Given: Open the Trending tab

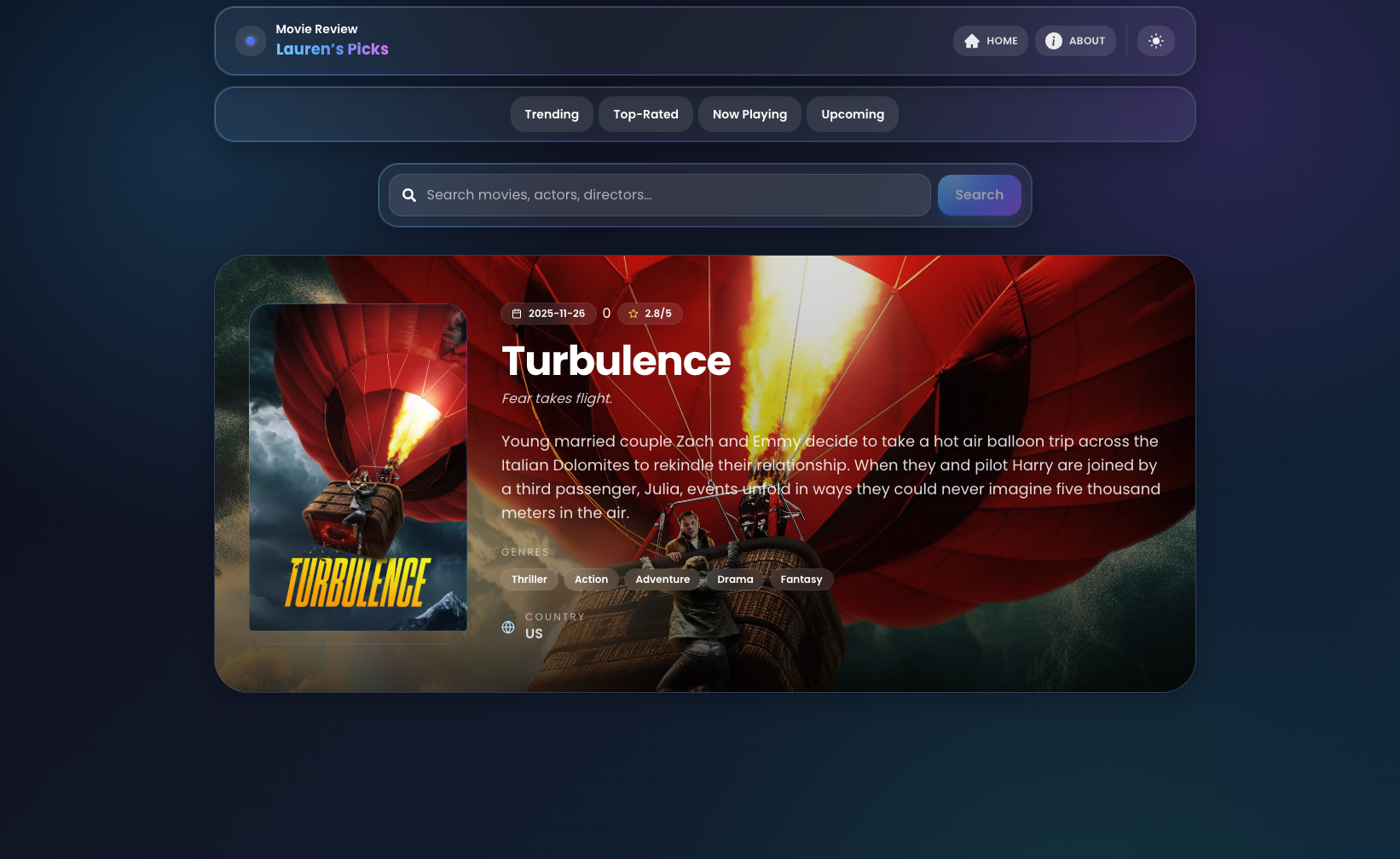Looking at the screenshot, I should [551, 114].
